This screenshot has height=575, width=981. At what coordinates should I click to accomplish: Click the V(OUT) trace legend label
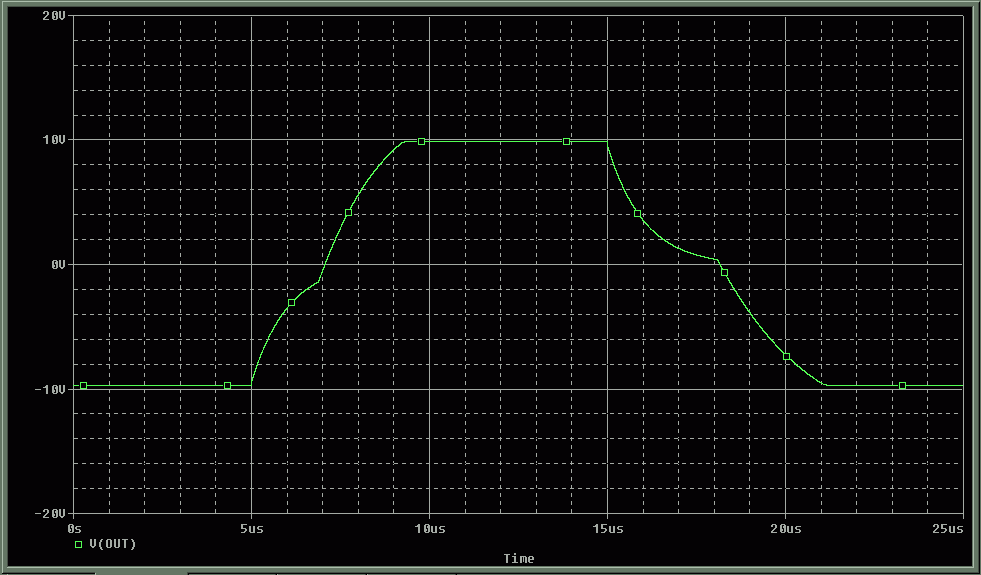(x=112, y=544)
